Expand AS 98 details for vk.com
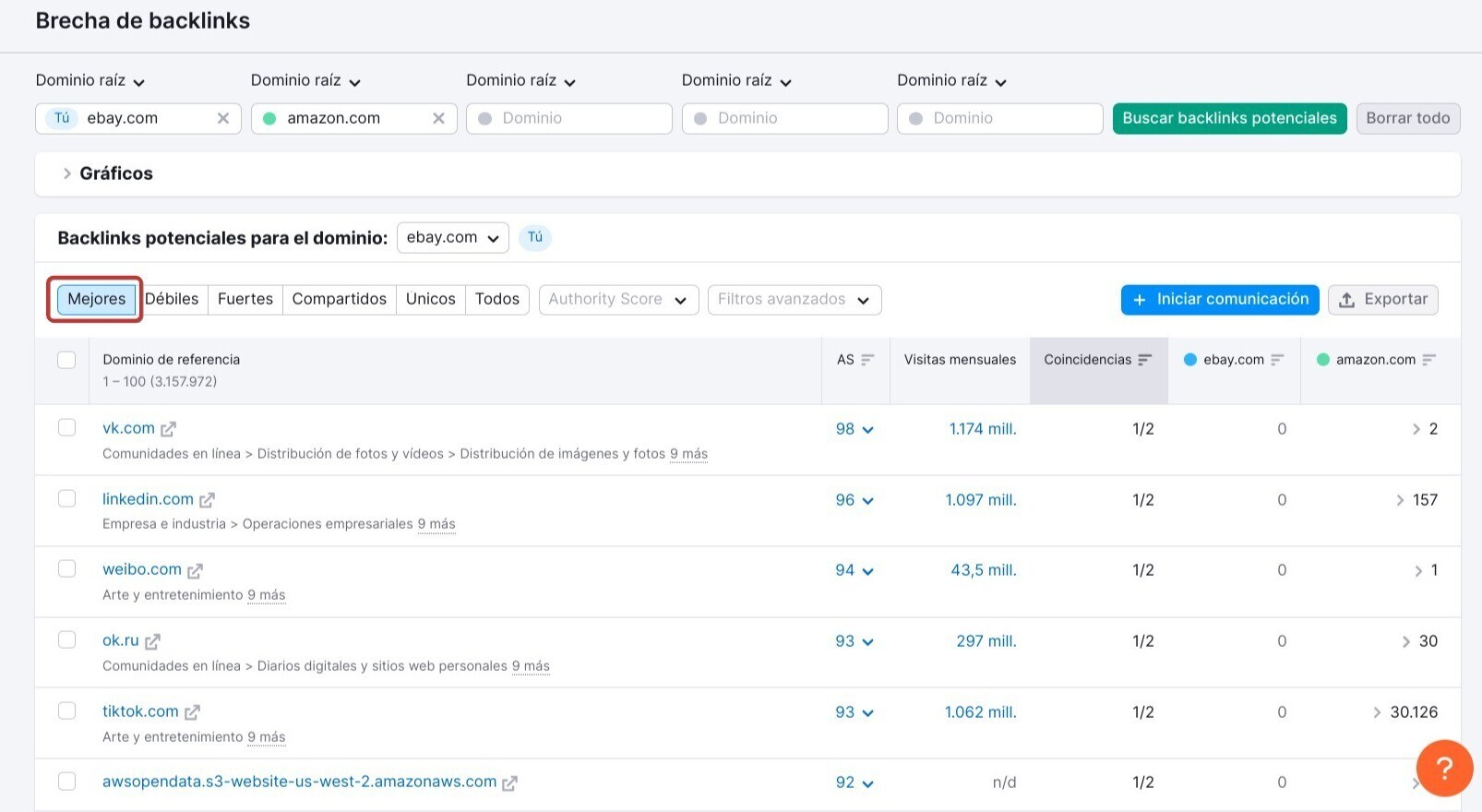1482x812 pixels. [855, 429]
